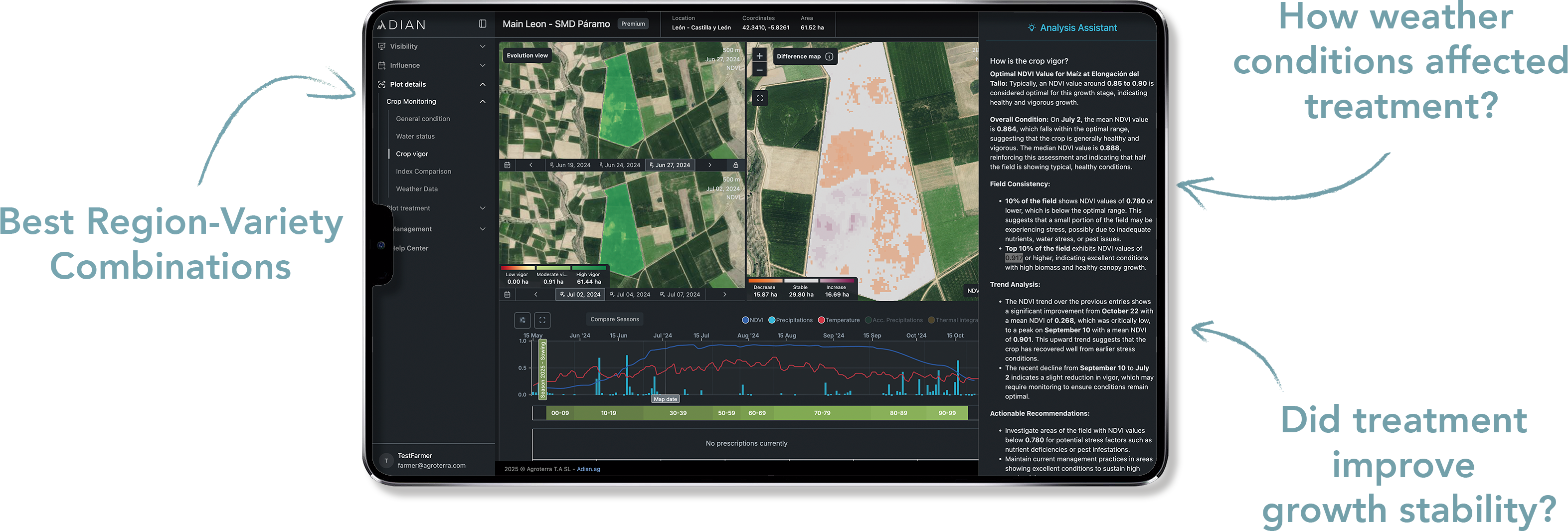Zoom in on the difference map with plus icon
The width and height of the screenshot is (1568, 531).
(759, 55)
